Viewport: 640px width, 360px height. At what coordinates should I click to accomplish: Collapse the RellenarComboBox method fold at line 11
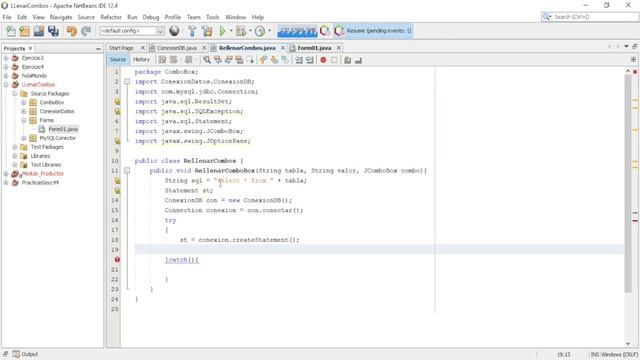(127, 171)
